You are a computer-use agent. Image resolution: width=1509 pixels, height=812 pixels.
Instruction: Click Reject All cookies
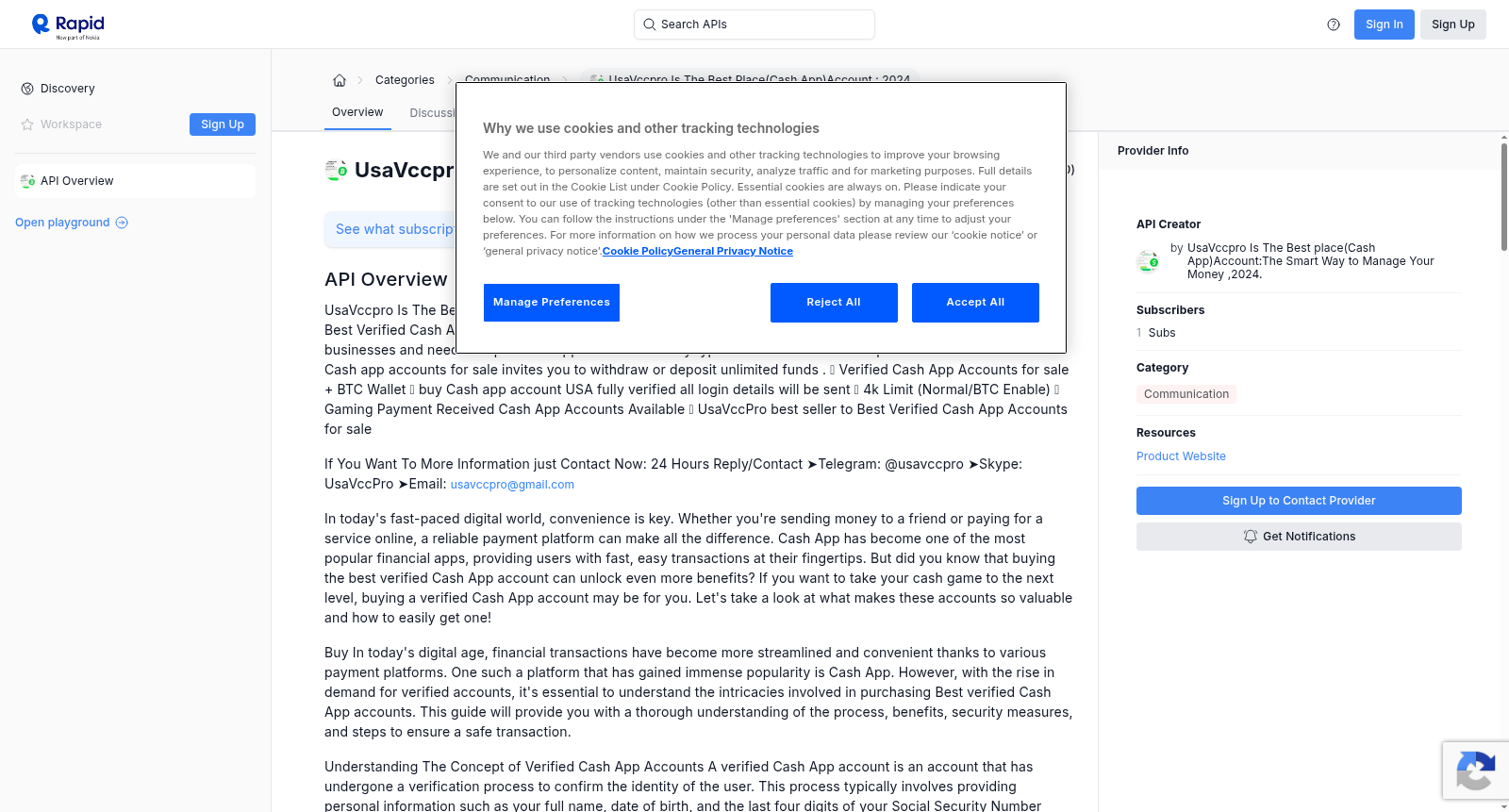[x=834, y=303]
